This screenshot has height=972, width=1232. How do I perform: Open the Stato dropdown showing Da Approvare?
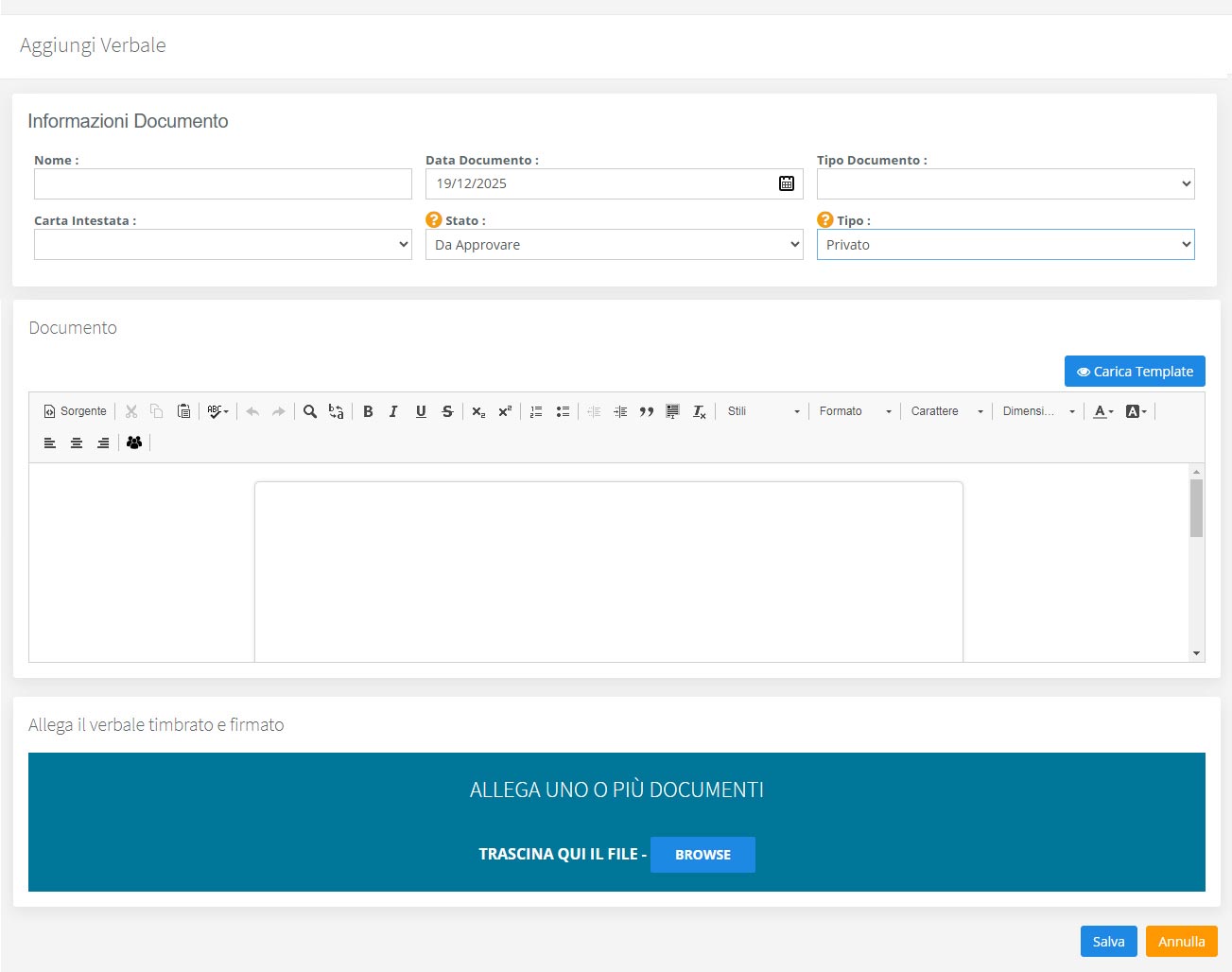[614, 245]
